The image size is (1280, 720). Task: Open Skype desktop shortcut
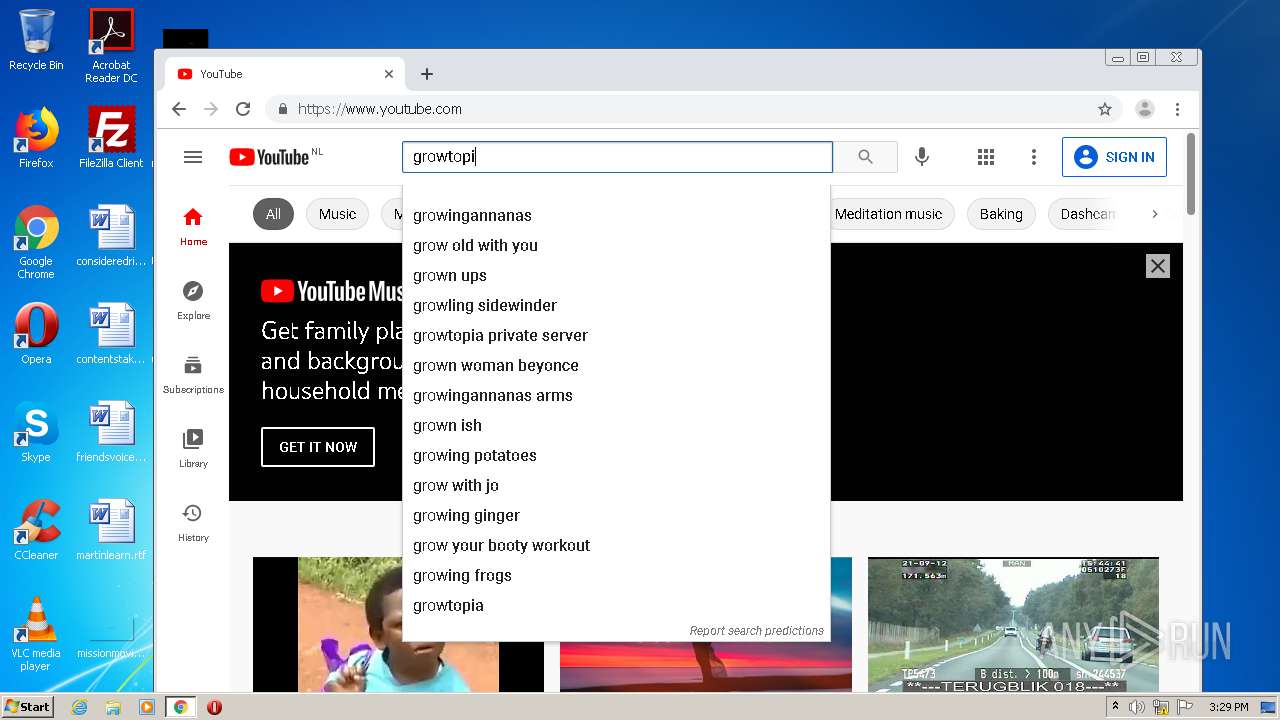tap(36, 432)
